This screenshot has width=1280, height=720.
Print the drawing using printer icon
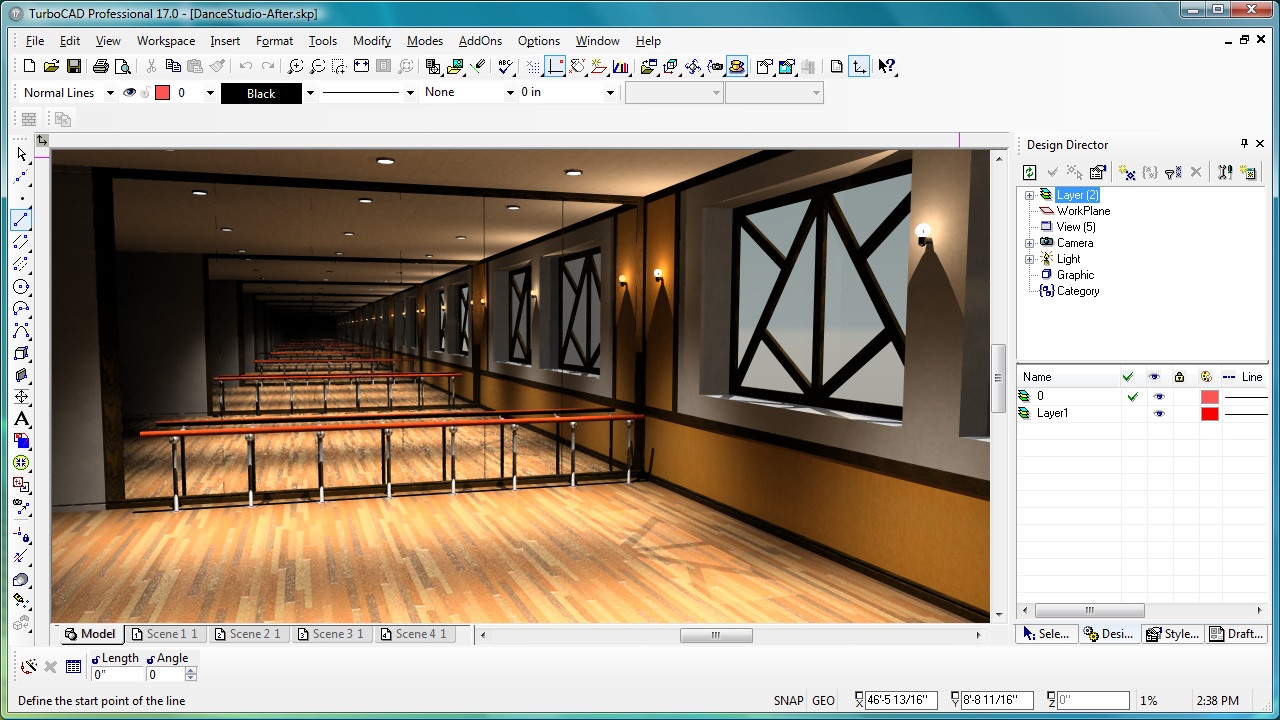tap(100, 67)
